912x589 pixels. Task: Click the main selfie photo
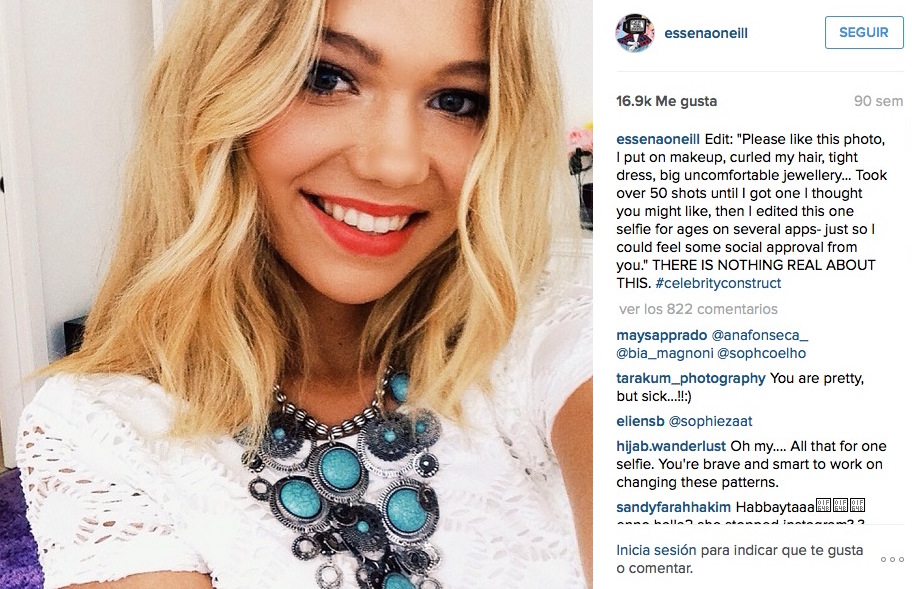click(296, 294)
